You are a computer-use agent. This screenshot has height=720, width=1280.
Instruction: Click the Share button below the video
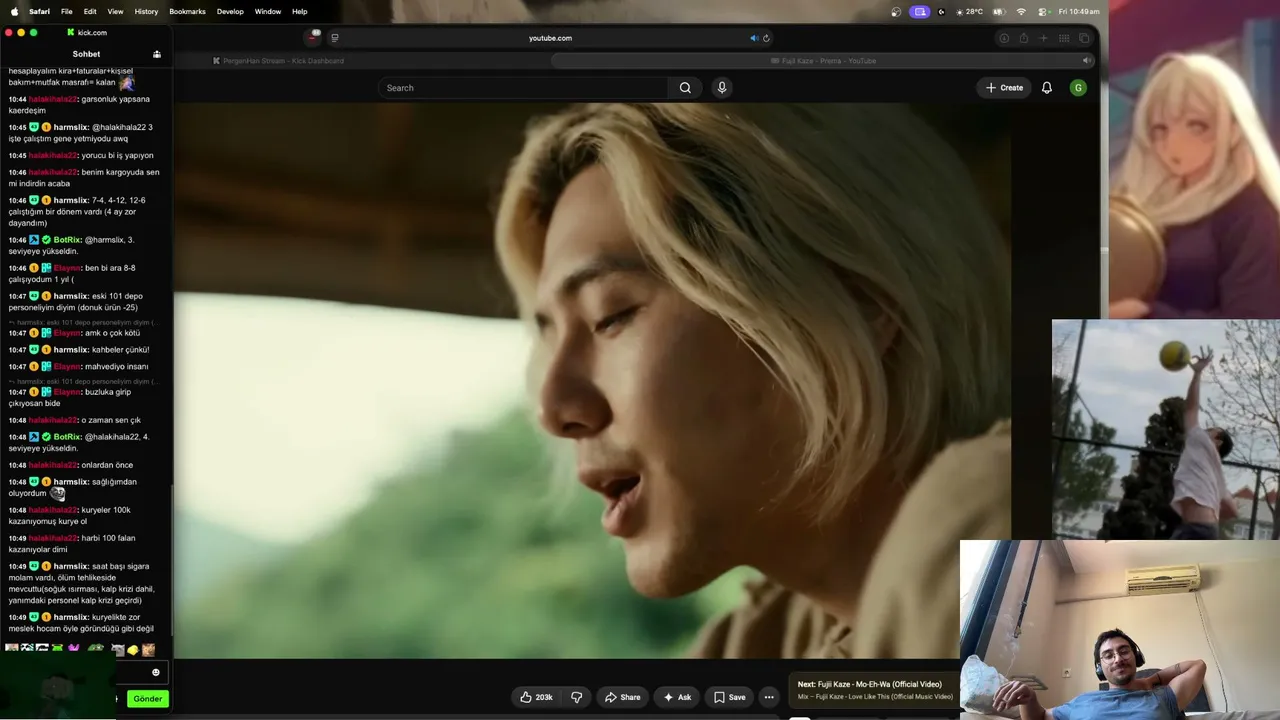(x=622, y=697)
